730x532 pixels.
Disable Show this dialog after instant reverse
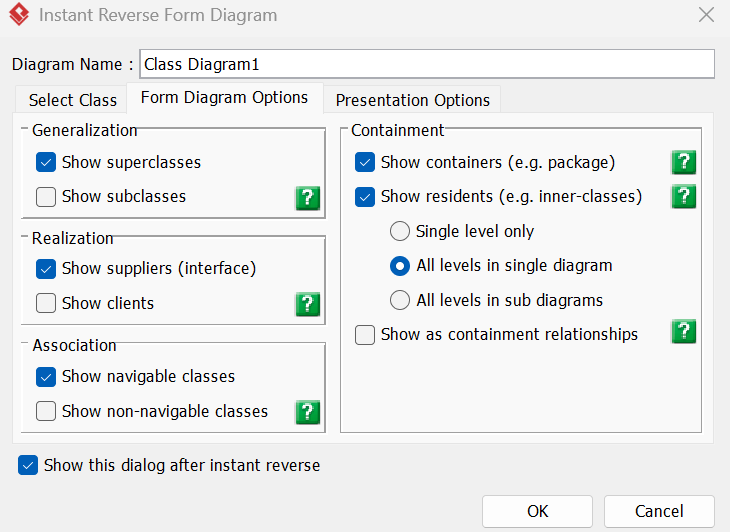coord(28,465)
